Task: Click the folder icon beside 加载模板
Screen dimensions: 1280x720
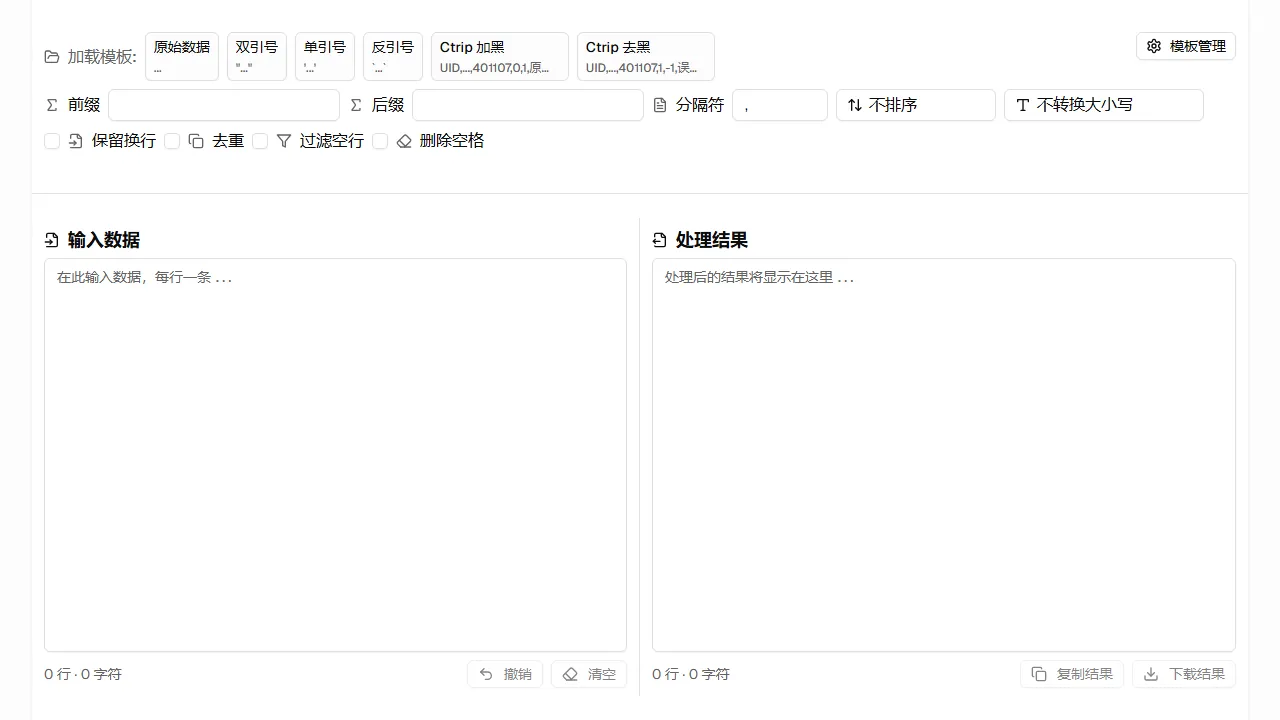Action: (51, 57)
